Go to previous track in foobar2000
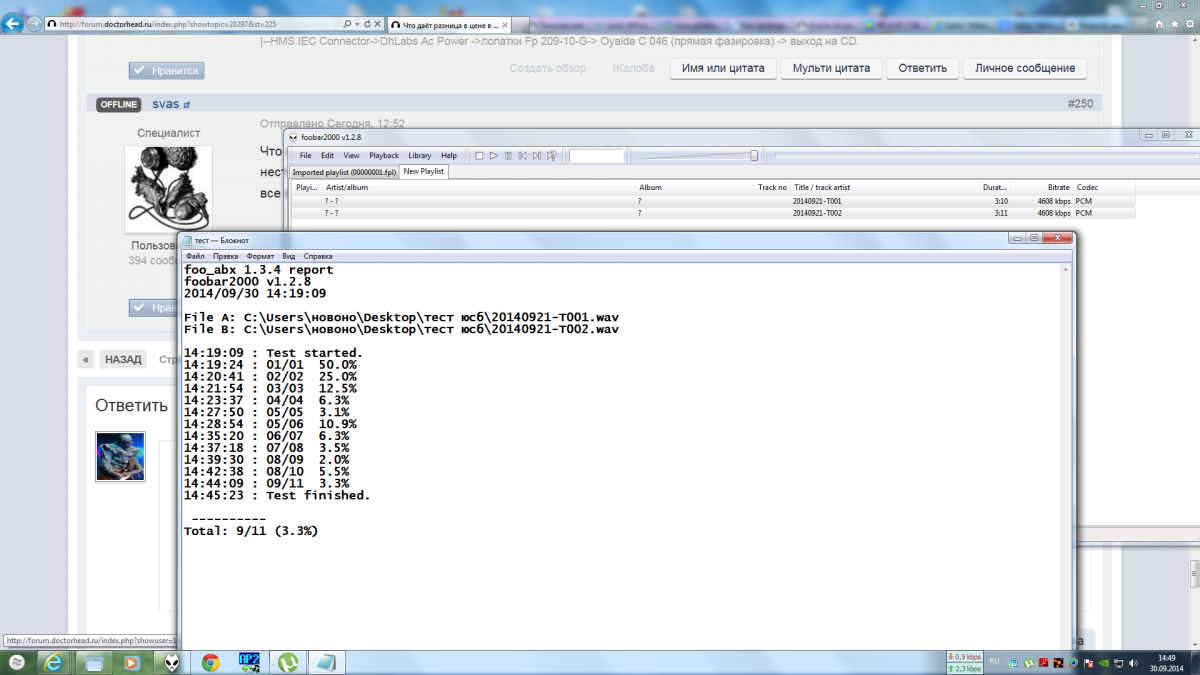This screenshot has width=1200, height=675. coord(522,156)
